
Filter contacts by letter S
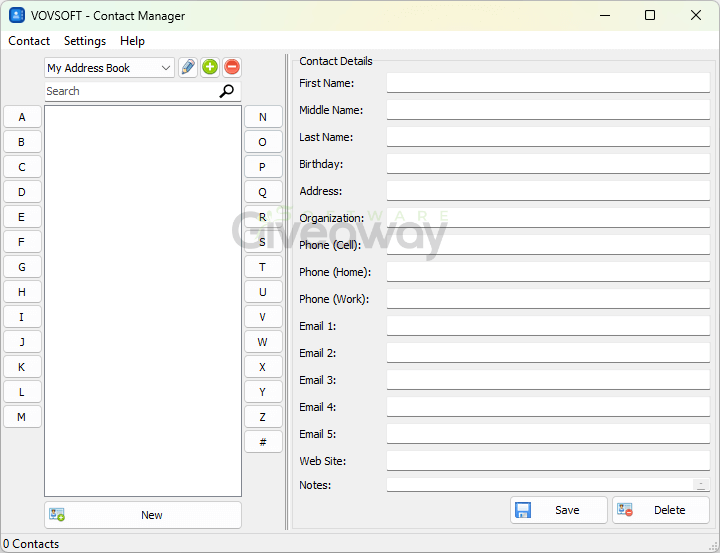(263, 242)
